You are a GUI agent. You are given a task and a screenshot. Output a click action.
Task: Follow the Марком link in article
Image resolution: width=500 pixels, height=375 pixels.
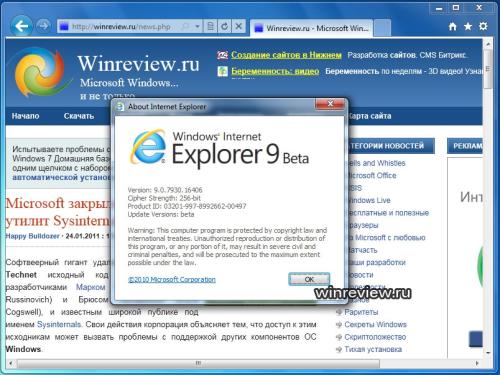(91, 287)
